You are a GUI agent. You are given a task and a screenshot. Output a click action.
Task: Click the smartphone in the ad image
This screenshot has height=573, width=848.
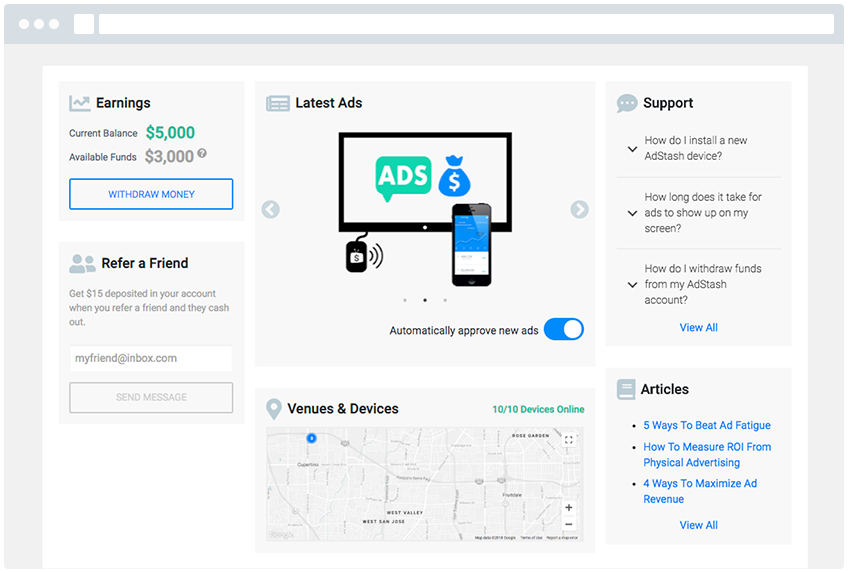(472, 245)
